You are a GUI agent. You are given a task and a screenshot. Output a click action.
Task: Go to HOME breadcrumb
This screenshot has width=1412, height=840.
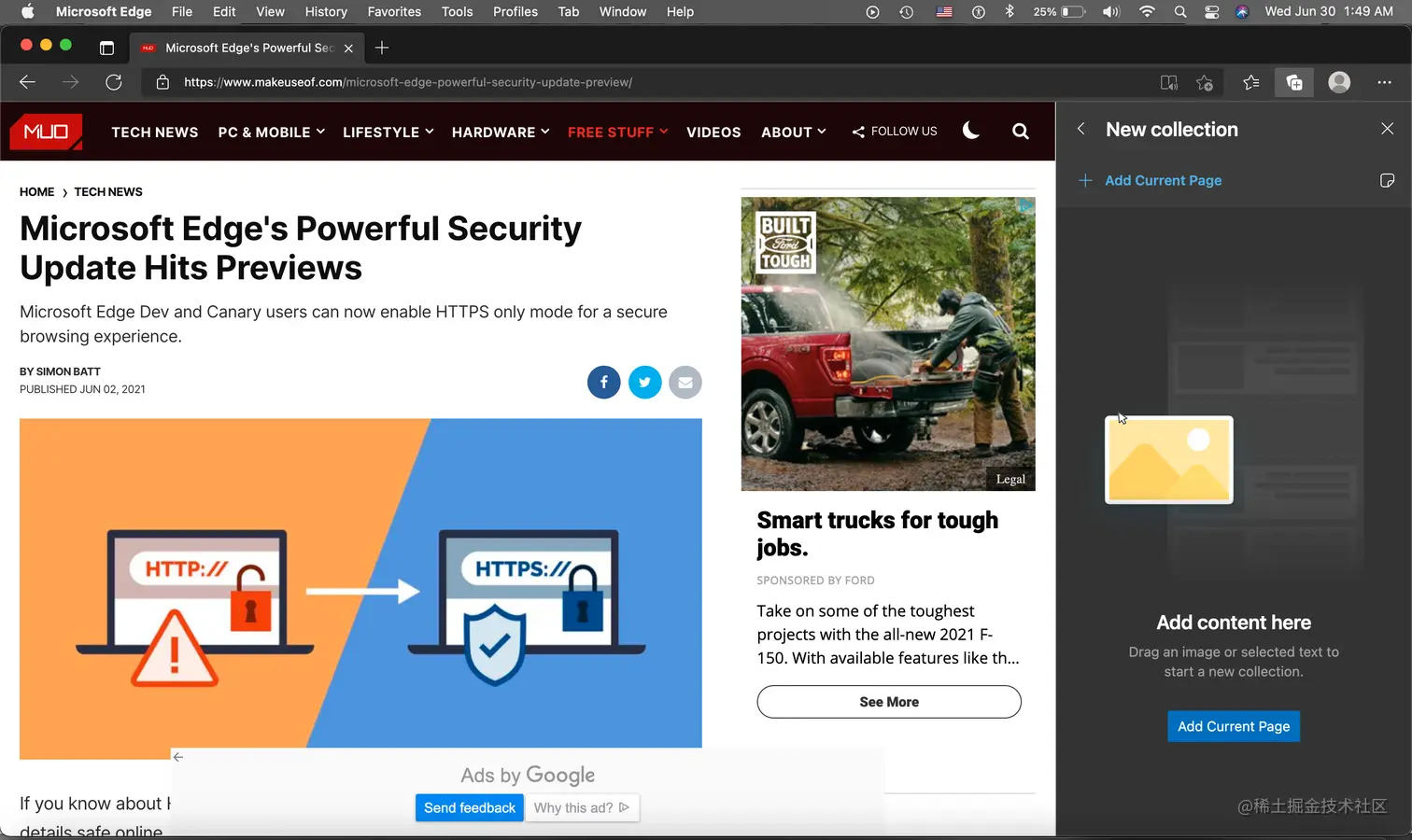point(36,191)
